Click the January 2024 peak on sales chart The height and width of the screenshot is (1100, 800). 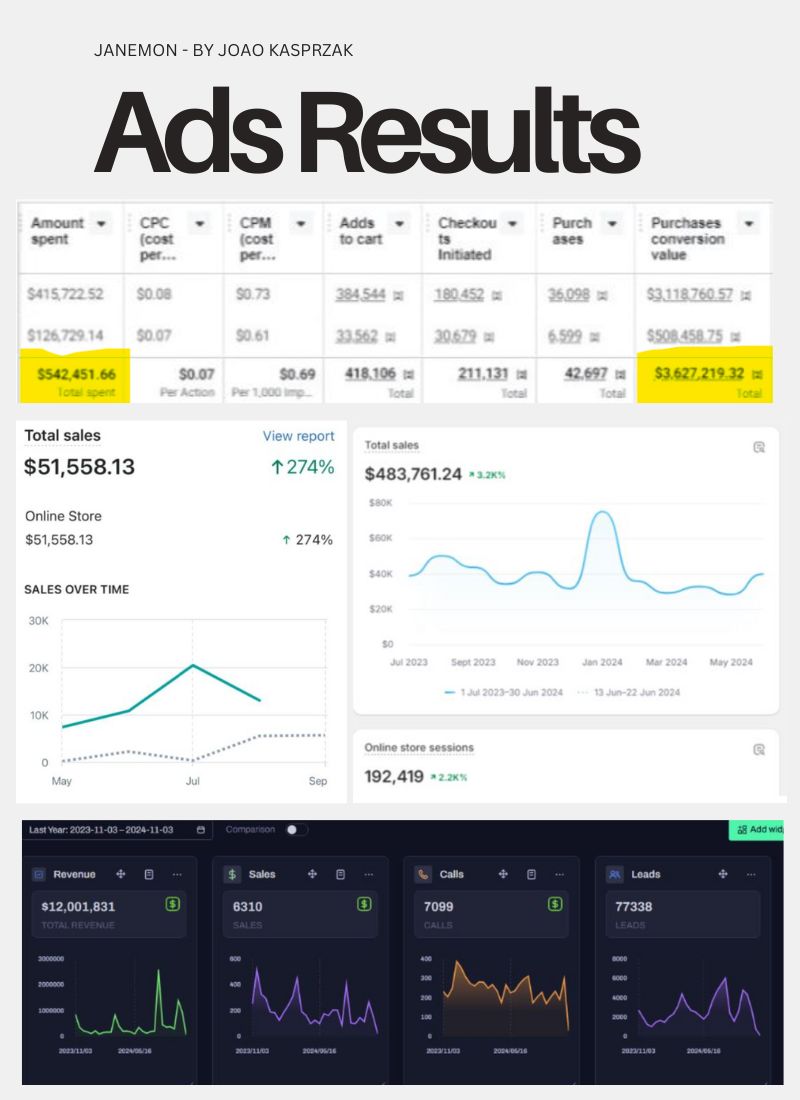tap(602, 512)
